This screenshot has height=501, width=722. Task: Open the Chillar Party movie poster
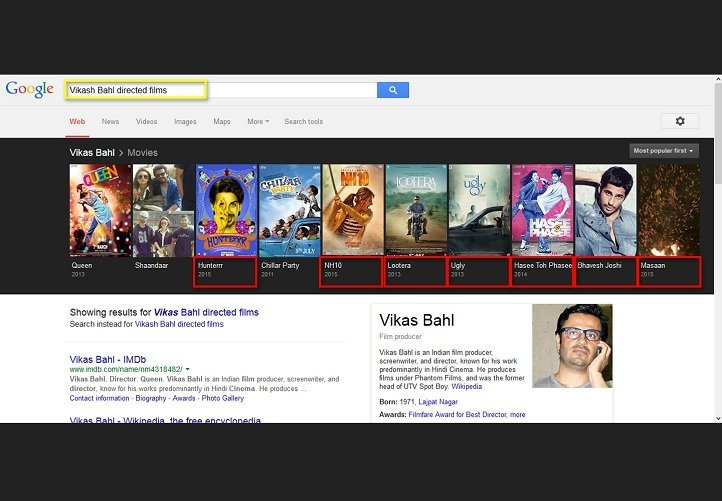tap(290, 210)
